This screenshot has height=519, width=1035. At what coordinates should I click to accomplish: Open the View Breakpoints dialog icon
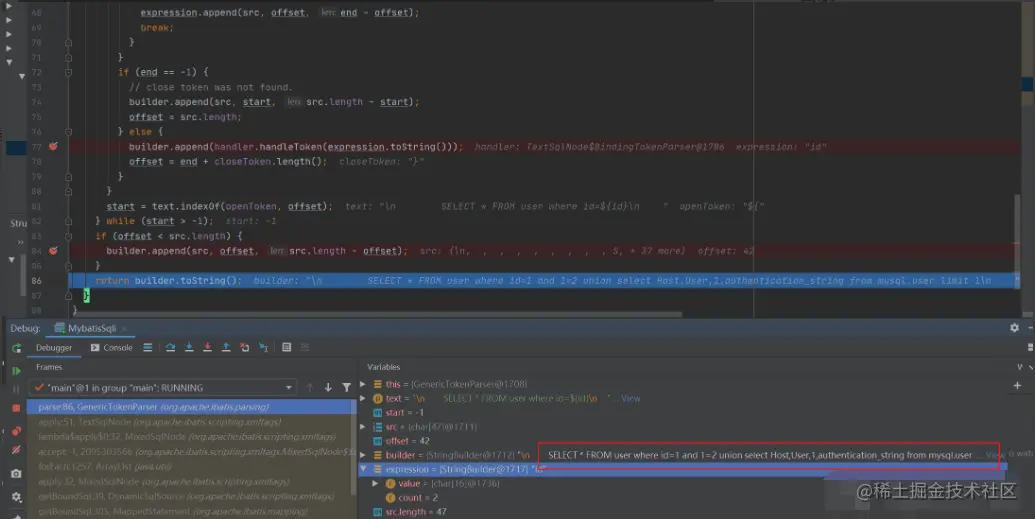coord(17,431)
